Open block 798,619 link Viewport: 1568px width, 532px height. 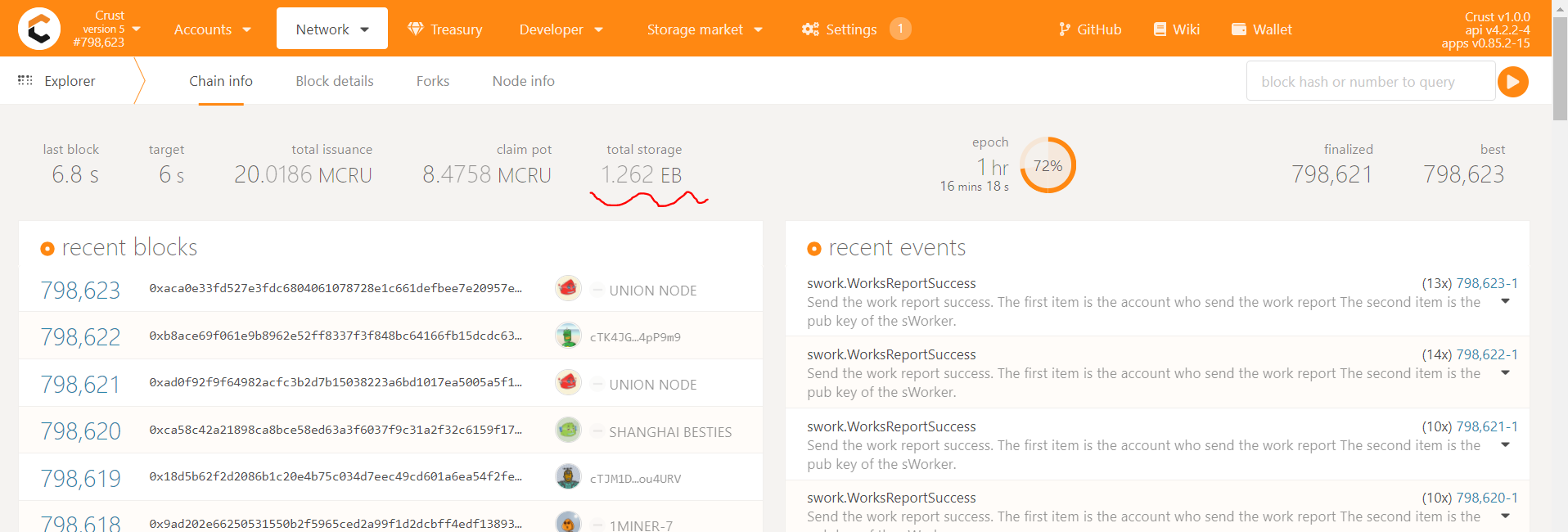click(x=80, y=479)
